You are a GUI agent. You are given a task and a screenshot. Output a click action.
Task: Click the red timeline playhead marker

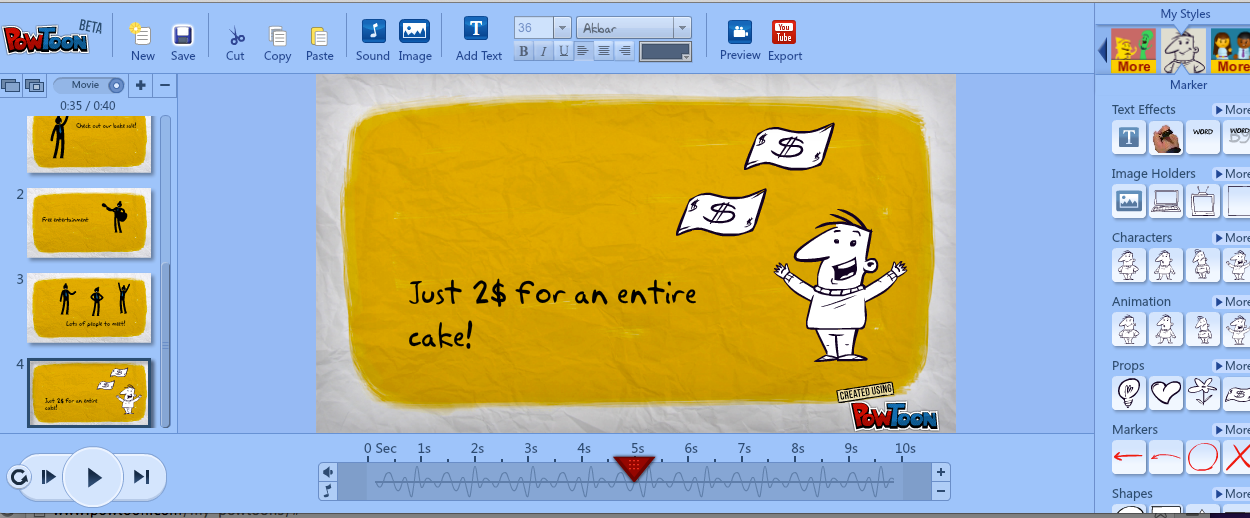pos(634,467)
